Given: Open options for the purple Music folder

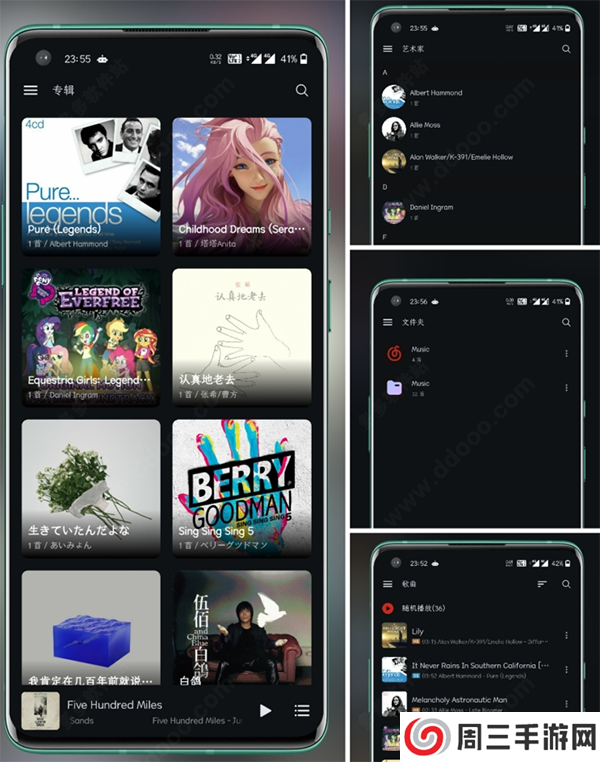Looking at the screenshot, I should [566, 387].
